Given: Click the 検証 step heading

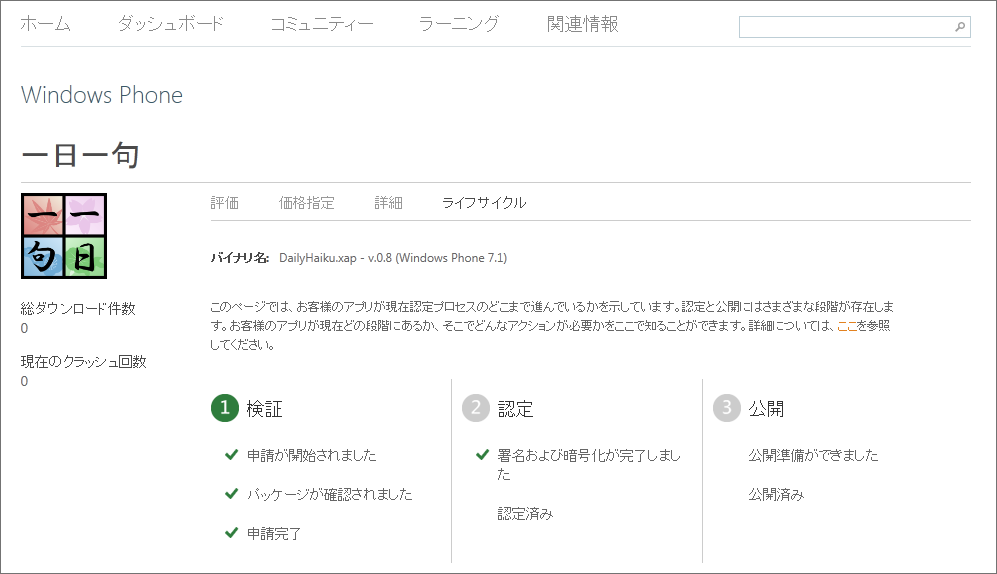Looking at the screenshot, I should tap(265, 409).
